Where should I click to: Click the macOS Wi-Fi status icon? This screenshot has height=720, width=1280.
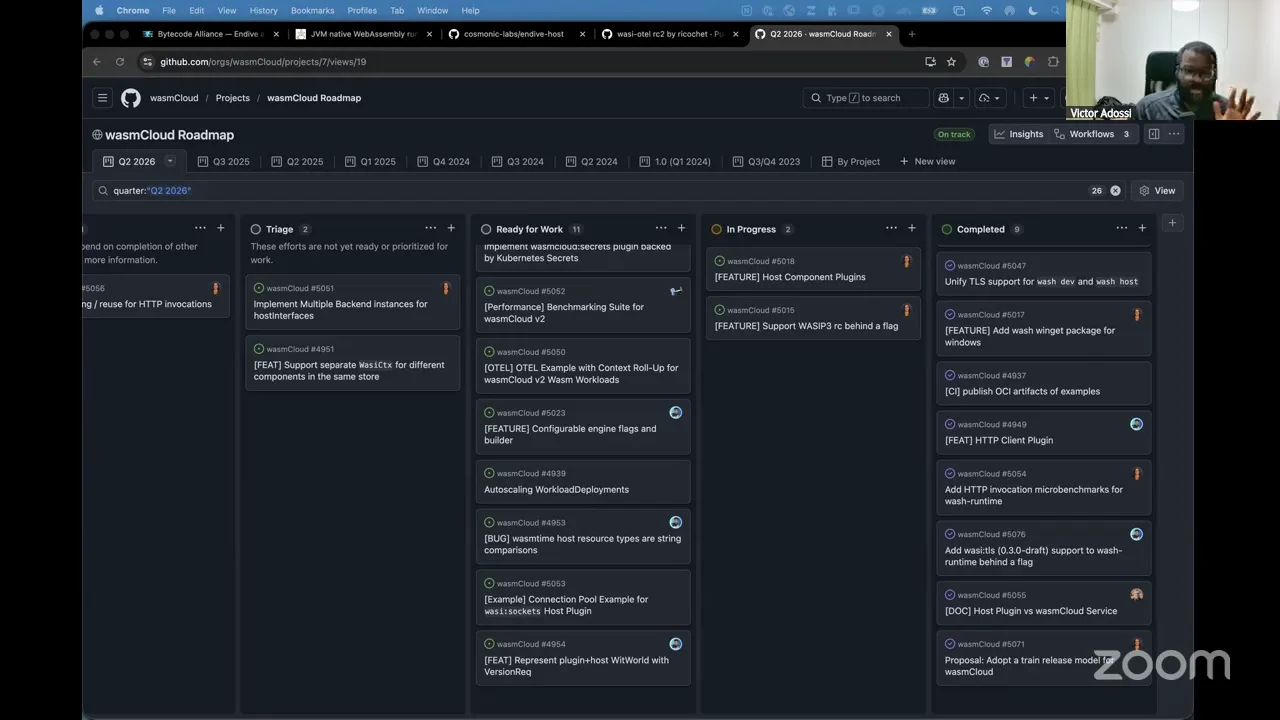pyautogui.click(x=987, y=10)
